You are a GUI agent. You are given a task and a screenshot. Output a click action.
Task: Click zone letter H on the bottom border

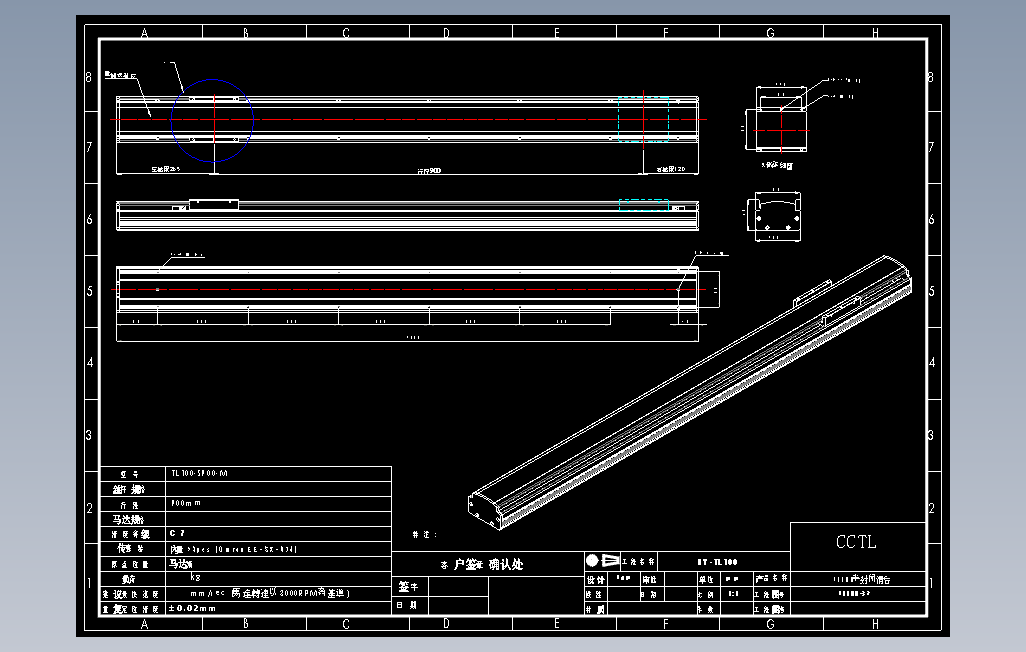pos(876,624)
